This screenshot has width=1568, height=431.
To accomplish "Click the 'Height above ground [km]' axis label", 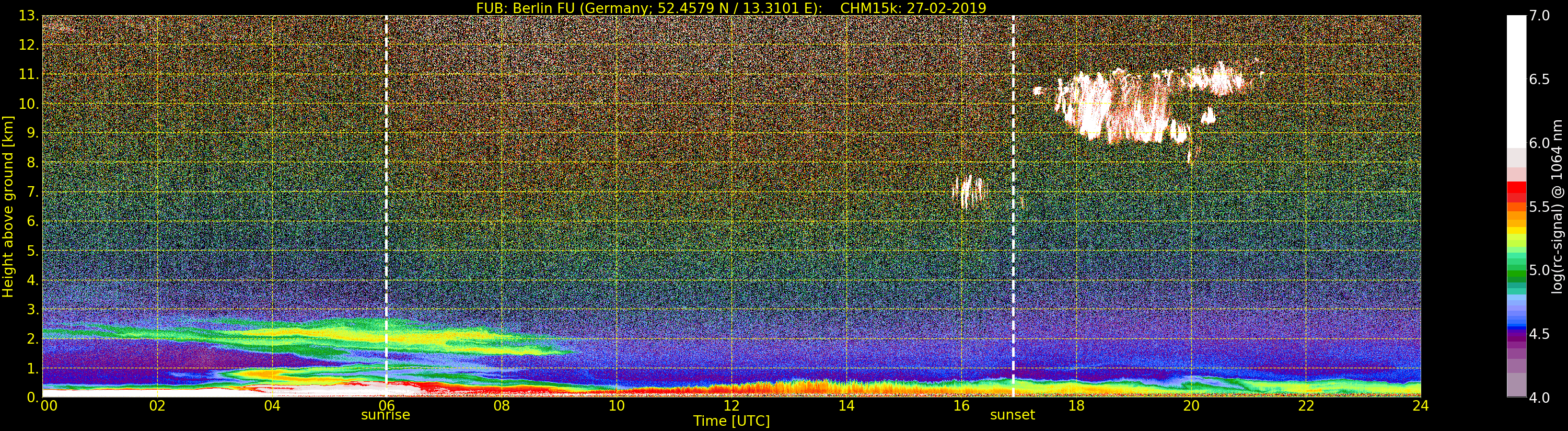I will 8,206.
